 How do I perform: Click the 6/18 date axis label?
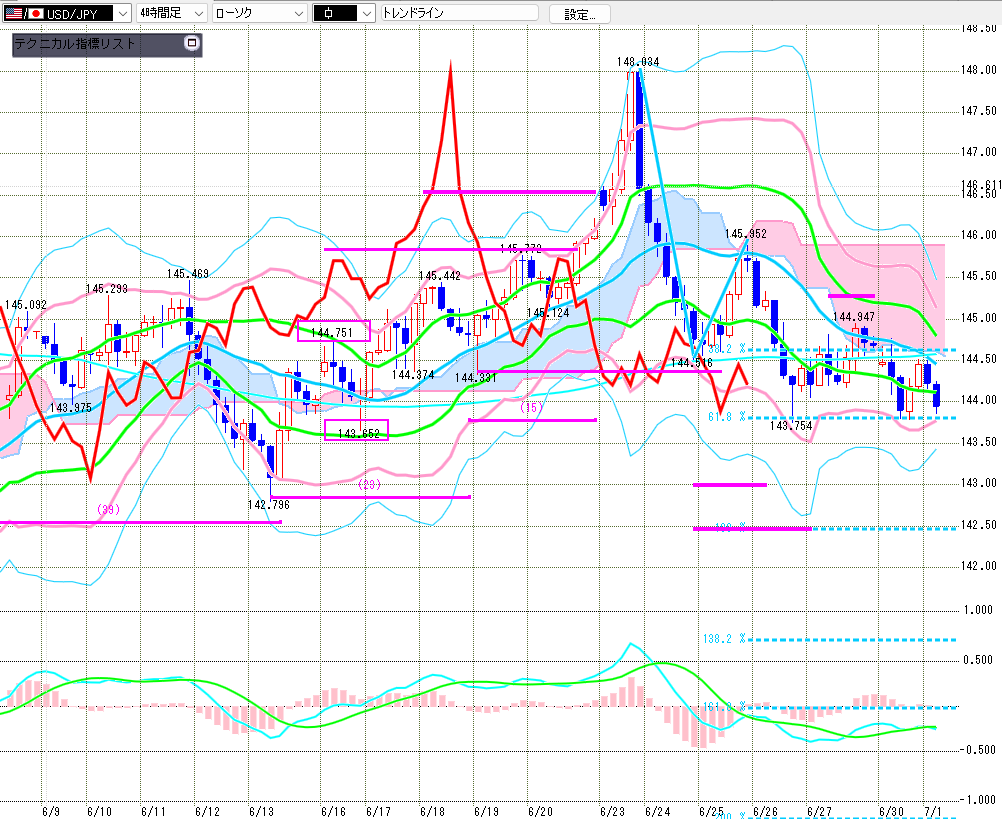click(433, 811)
